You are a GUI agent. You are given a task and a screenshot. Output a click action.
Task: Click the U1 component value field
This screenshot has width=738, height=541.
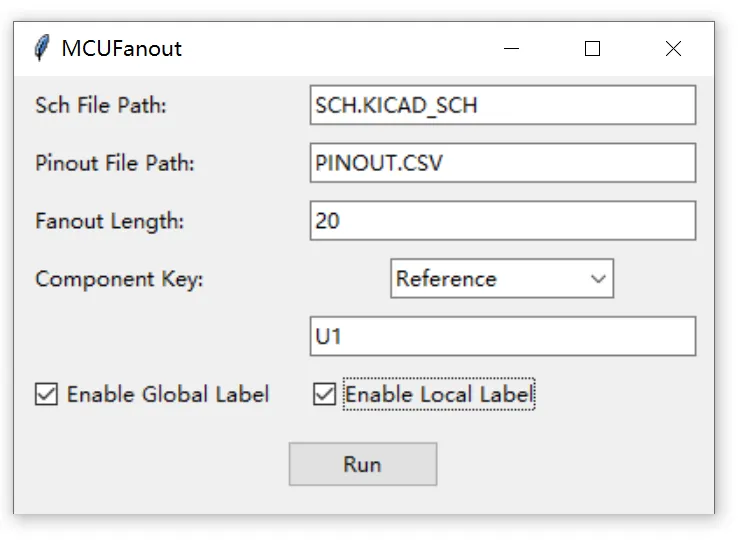[x=503, y=336]
